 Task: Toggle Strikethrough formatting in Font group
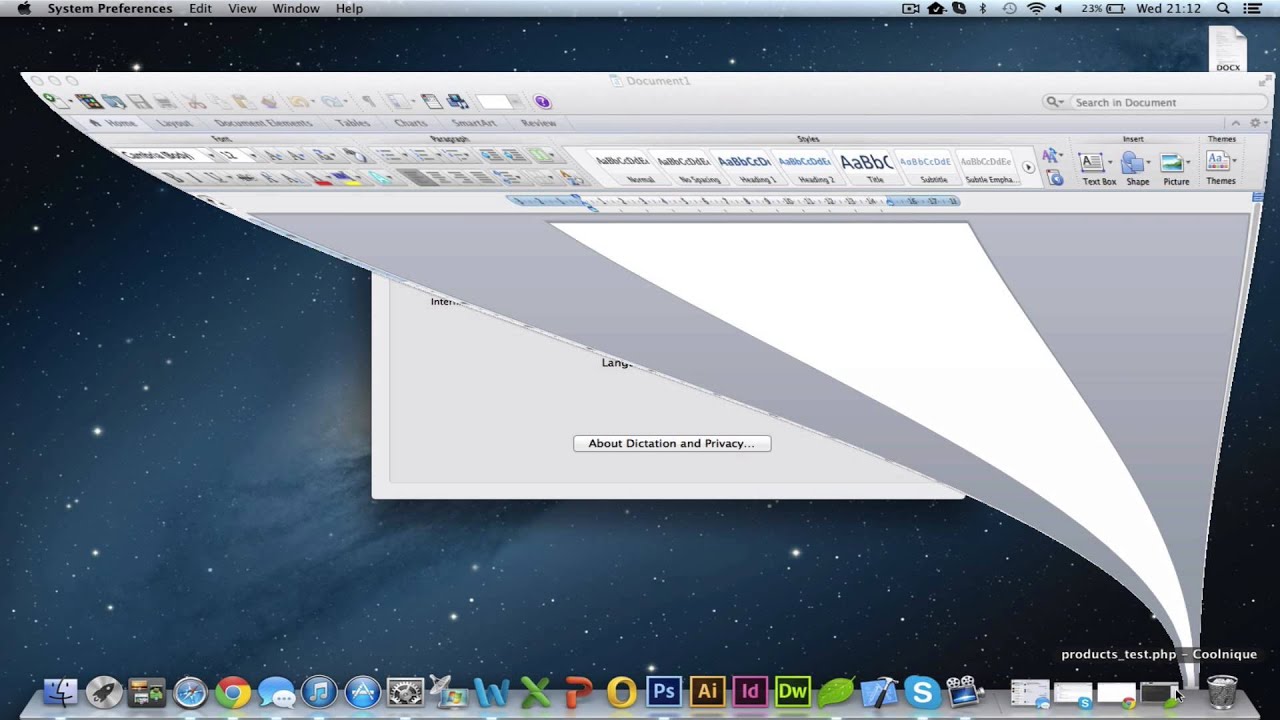tap(246, 178)
